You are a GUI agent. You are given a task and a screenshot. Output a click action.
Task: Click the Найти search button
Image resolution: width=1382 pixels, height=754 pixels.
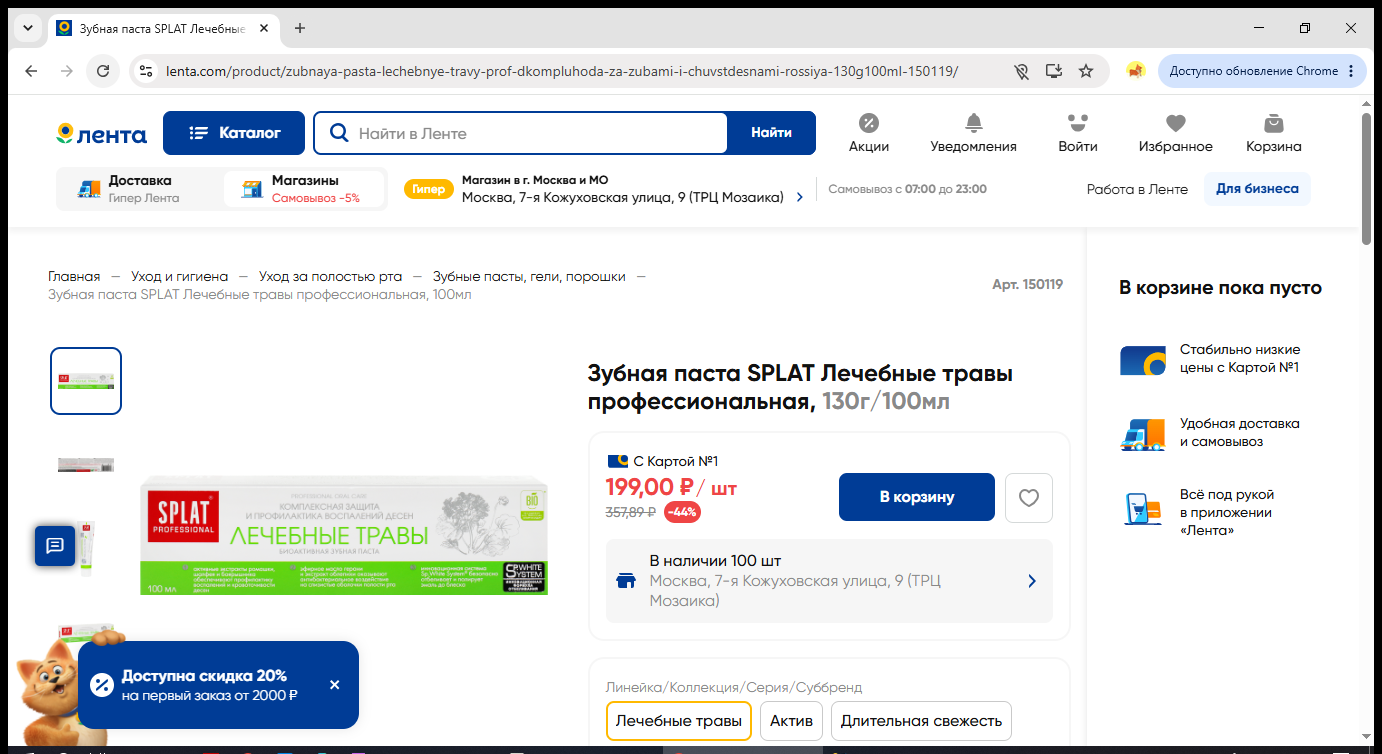point(771,133)
